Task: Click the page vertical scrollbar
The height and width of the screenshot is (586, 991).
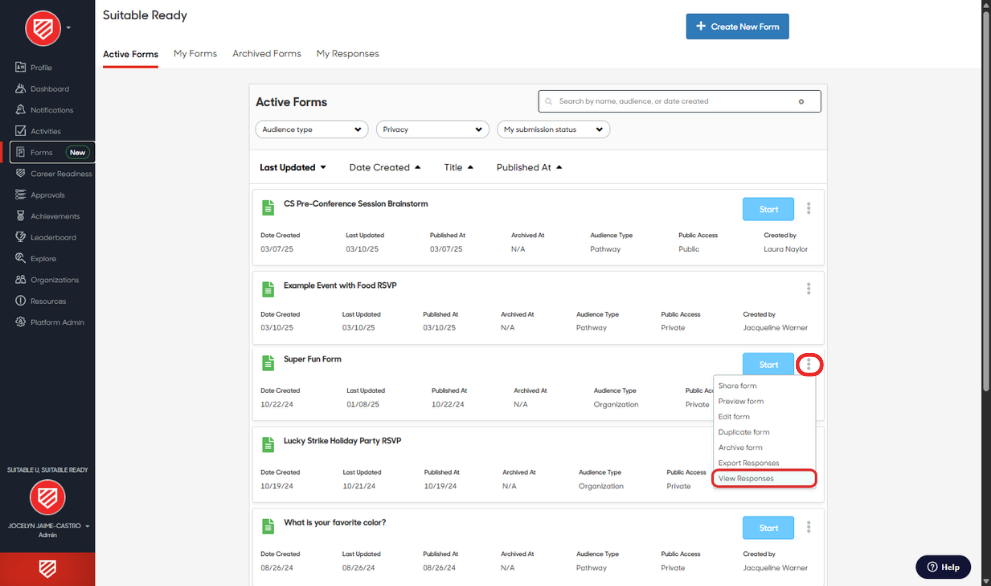Action: coord(986,202)
